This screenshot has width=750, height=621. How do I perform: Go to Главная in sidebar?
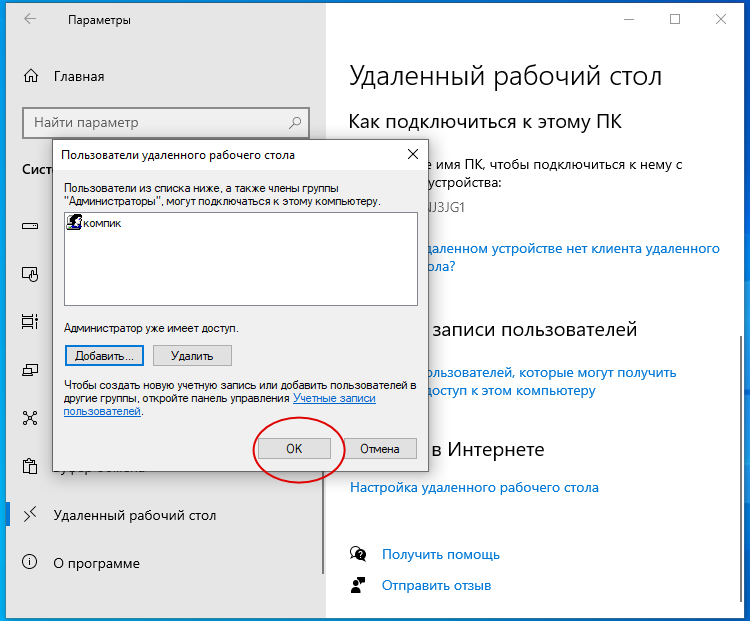click(79, 77)
